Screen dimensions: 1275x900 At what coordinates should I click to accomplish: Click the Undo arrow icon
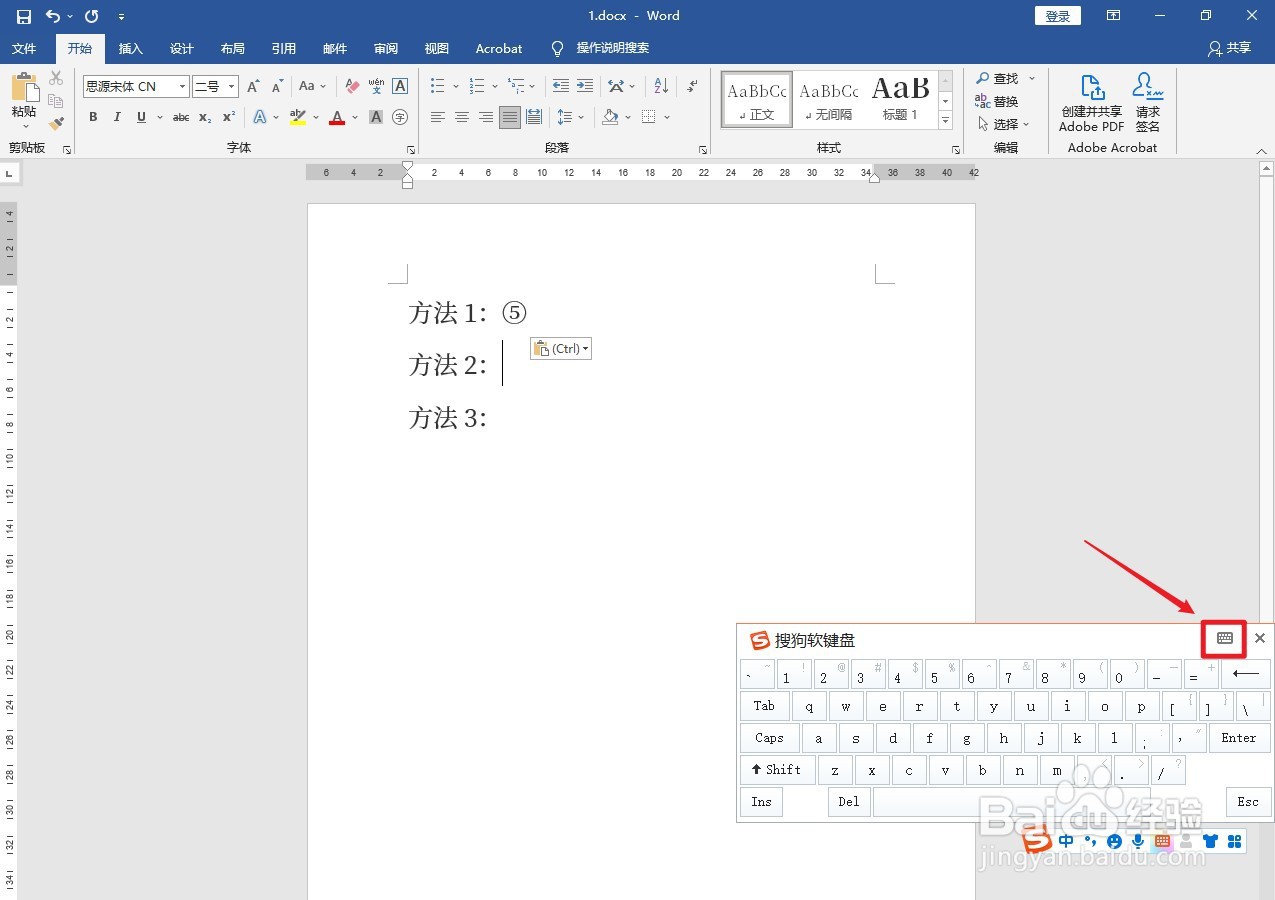53,16
